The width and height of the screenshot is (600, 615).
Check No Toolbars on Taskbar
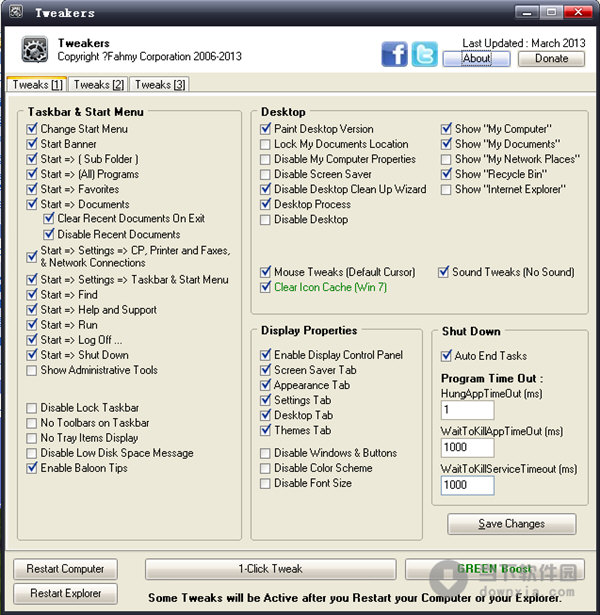coord(32,423)
